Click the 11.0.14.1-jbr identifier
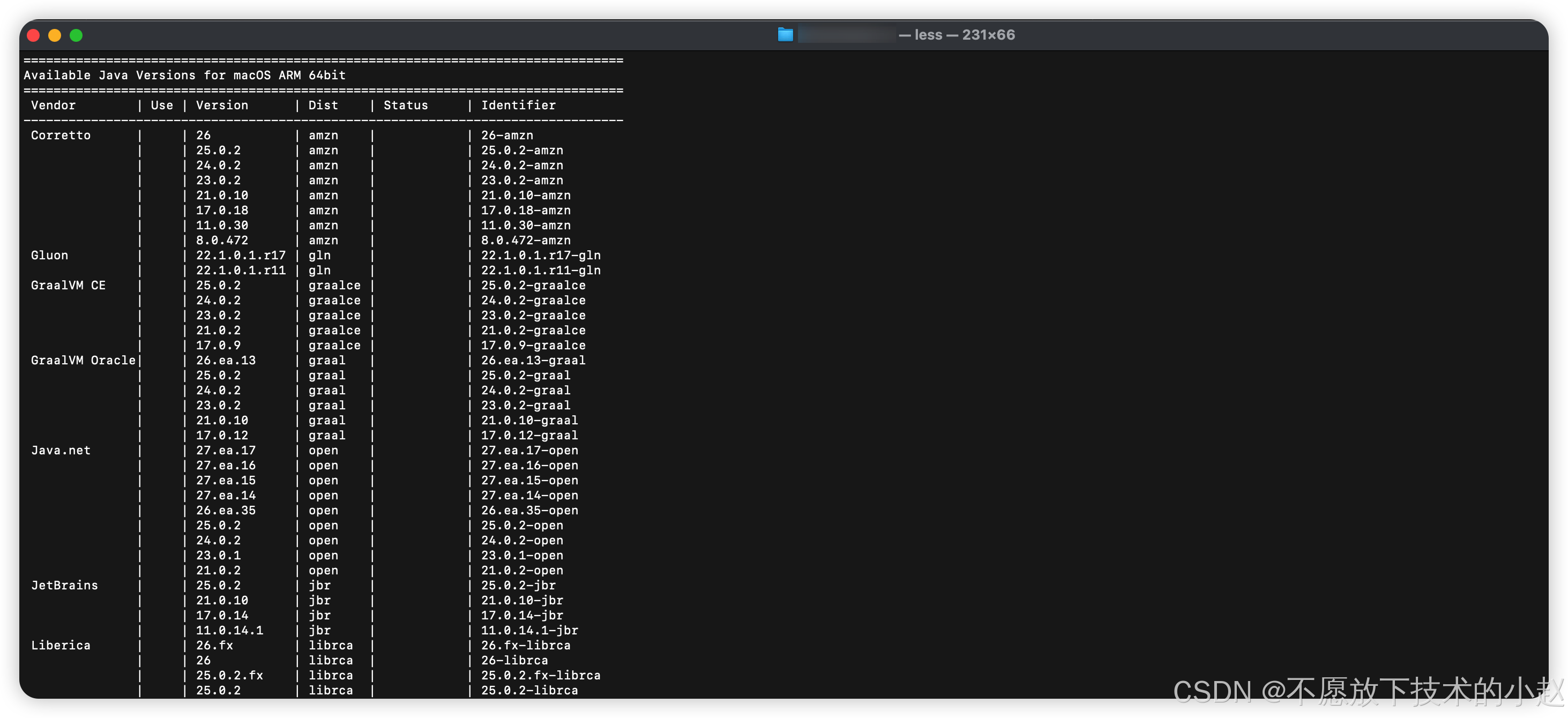This screenshot has height=718, width=1568. tap(529, 630)
